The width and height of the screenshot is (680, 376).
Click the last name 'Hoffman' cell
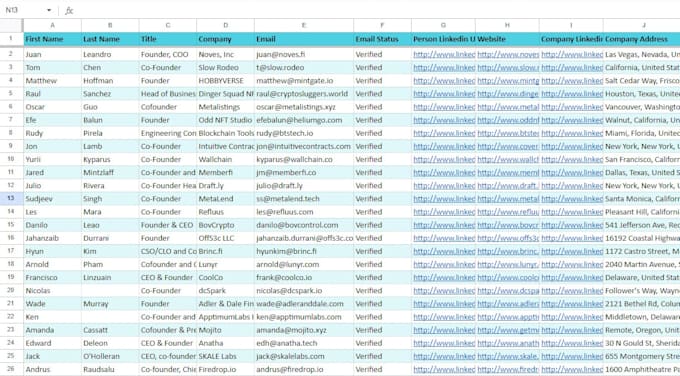pyautogui.click(x=110, y=81)
